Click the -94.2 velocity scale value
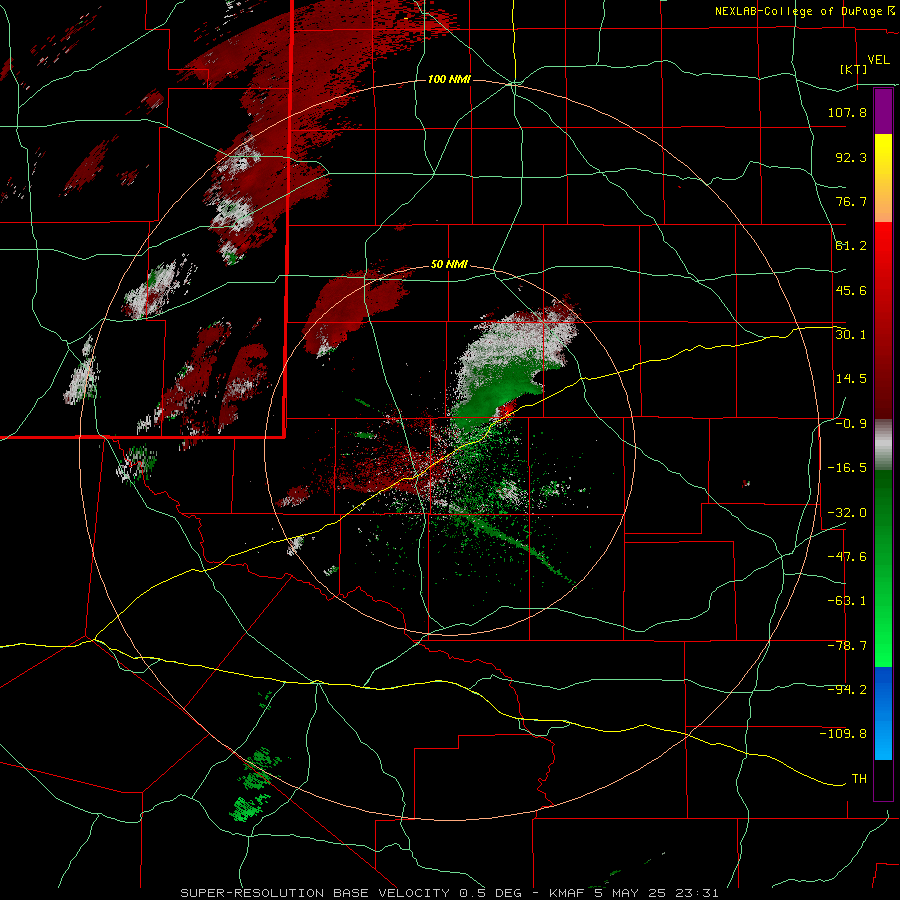This screenshot has width=900, height=900. point(847,690)
